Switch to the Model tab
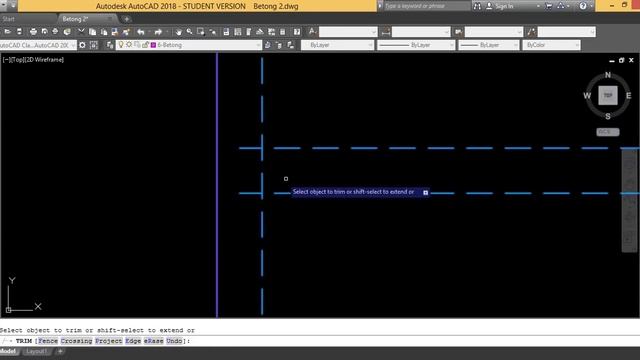This screenshot has width=640, height=360. pyautogui.click(x=8, y=351)
